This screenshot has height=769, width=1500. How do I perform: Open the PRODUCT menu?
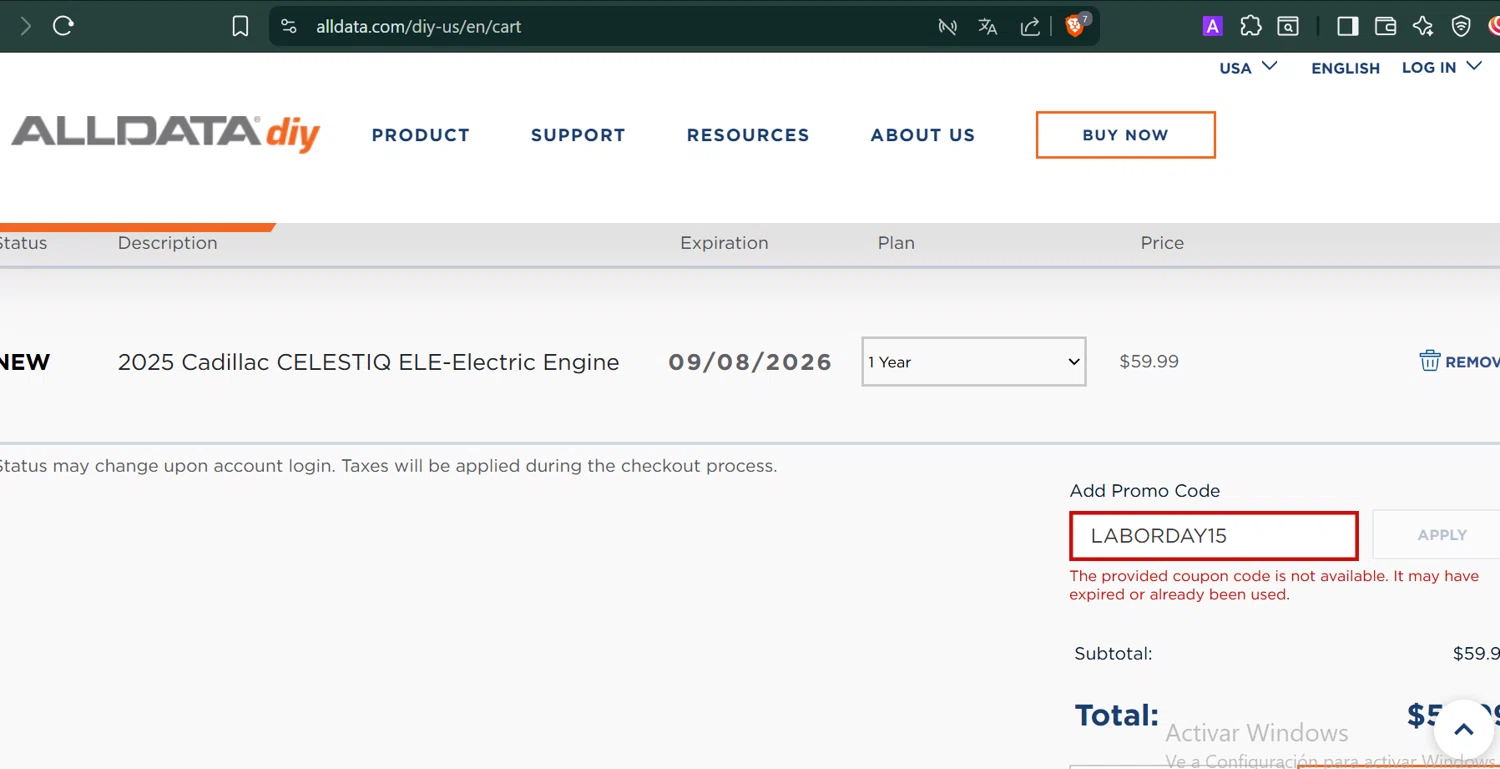(x=420, y=135)
